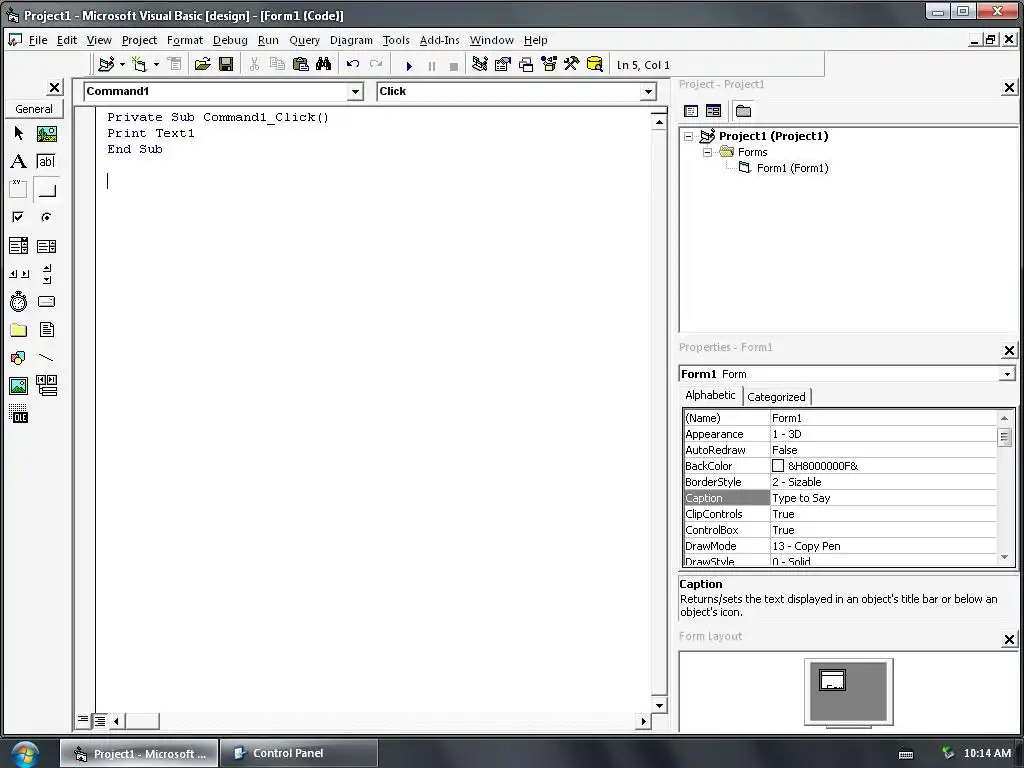1024x768 pixels.
Task: Click View Code in Project panel
Action: point(691,111)
